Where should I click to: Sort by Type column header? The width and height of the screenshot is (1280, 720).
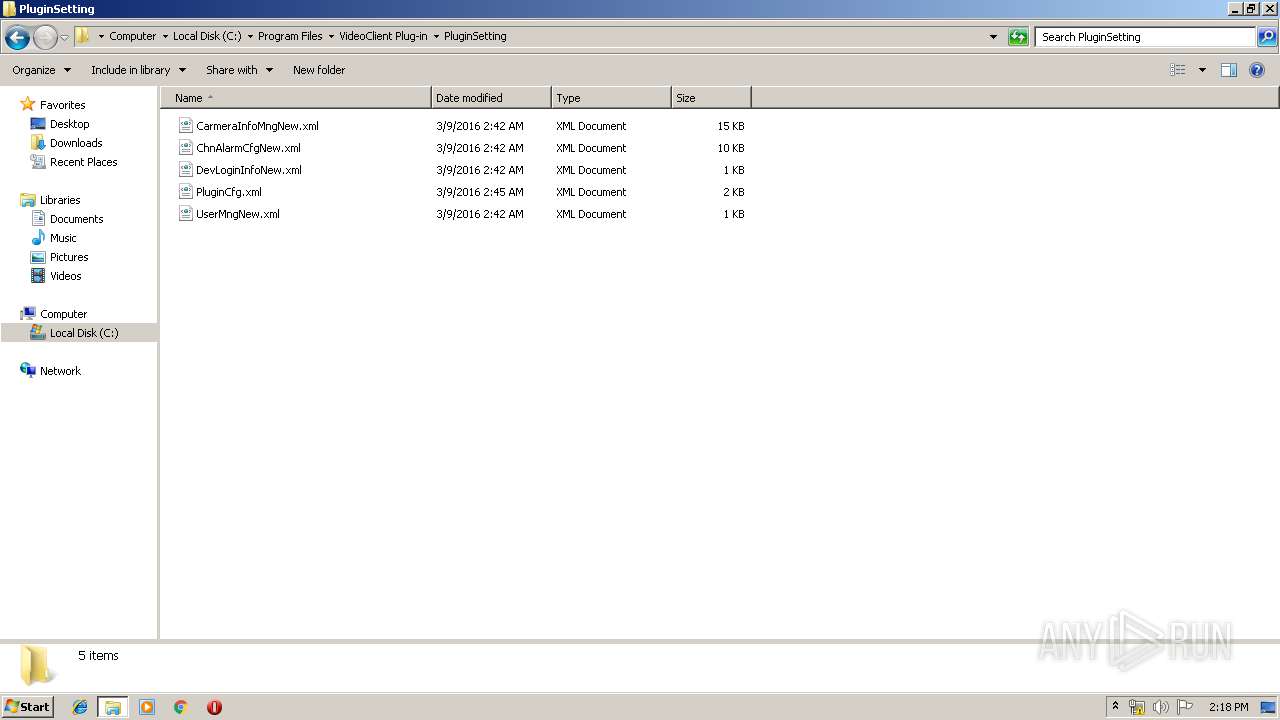[611, 98]
